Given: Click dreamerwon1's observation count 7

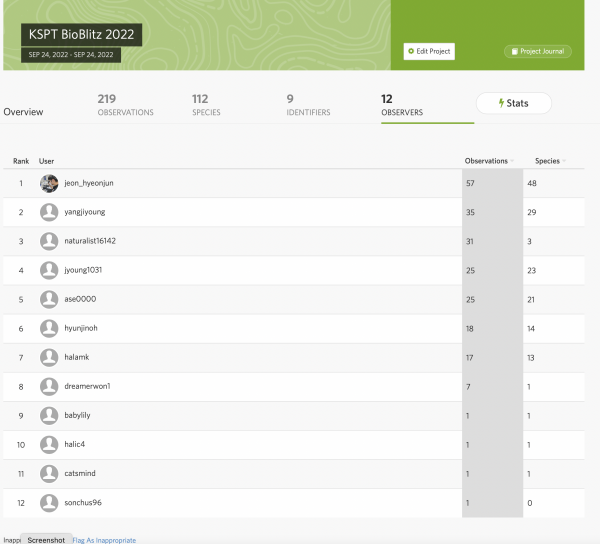Looking at the screenshot, I should [x=468, y=387].
